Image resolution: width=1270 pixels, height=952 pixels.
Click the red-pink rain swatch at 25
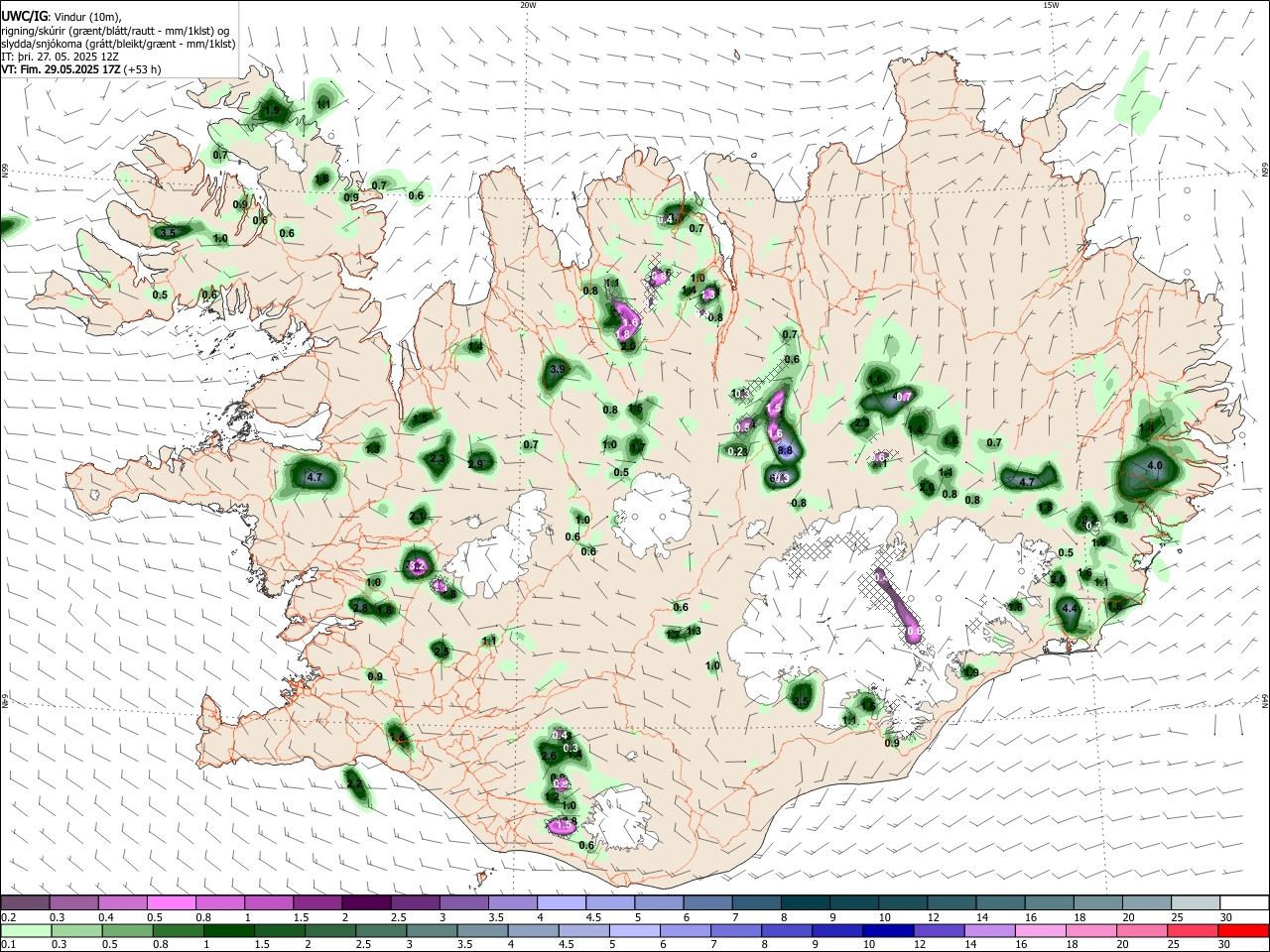[1194, 931]
